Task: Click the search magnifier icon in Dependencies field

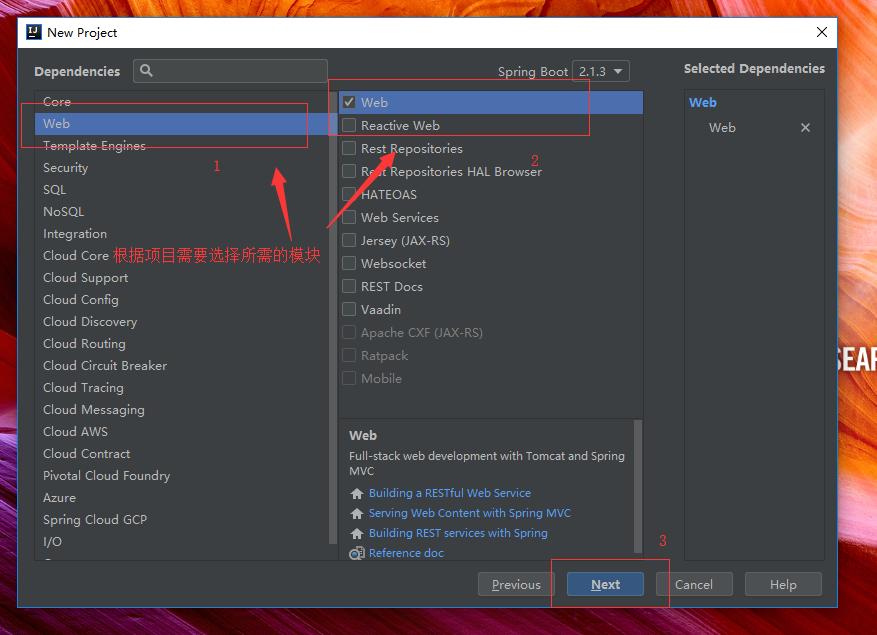Action: [147, 70]
